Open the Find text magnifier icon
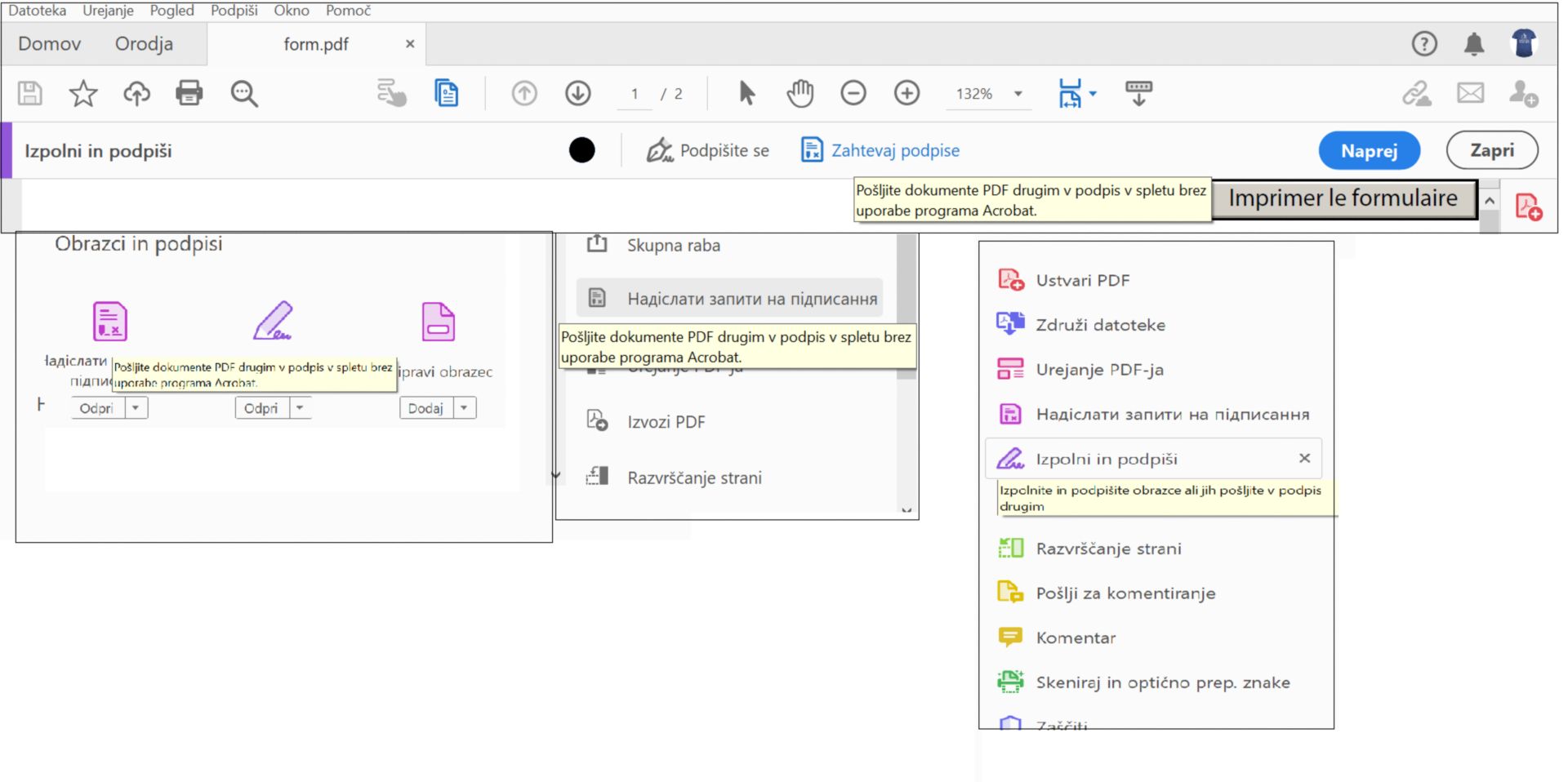Viewport: 1568px width, 782px height. pos(243,94)
